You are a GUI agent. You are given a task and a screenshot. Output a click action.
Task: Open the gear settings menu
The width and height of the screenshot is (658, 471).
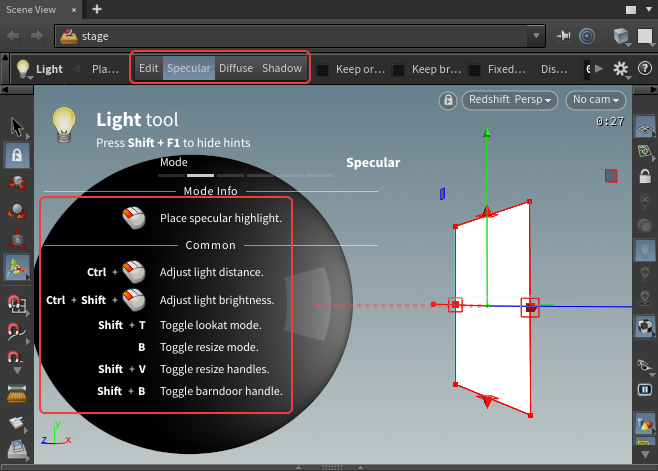pyautogui.click(x=621, y=69)
